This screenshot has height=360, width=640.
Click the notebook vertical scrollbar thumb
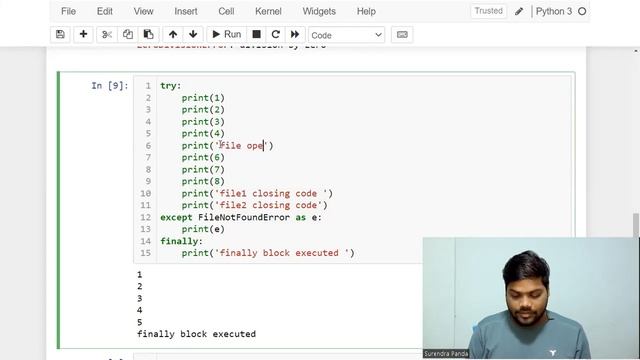(636, 225)
